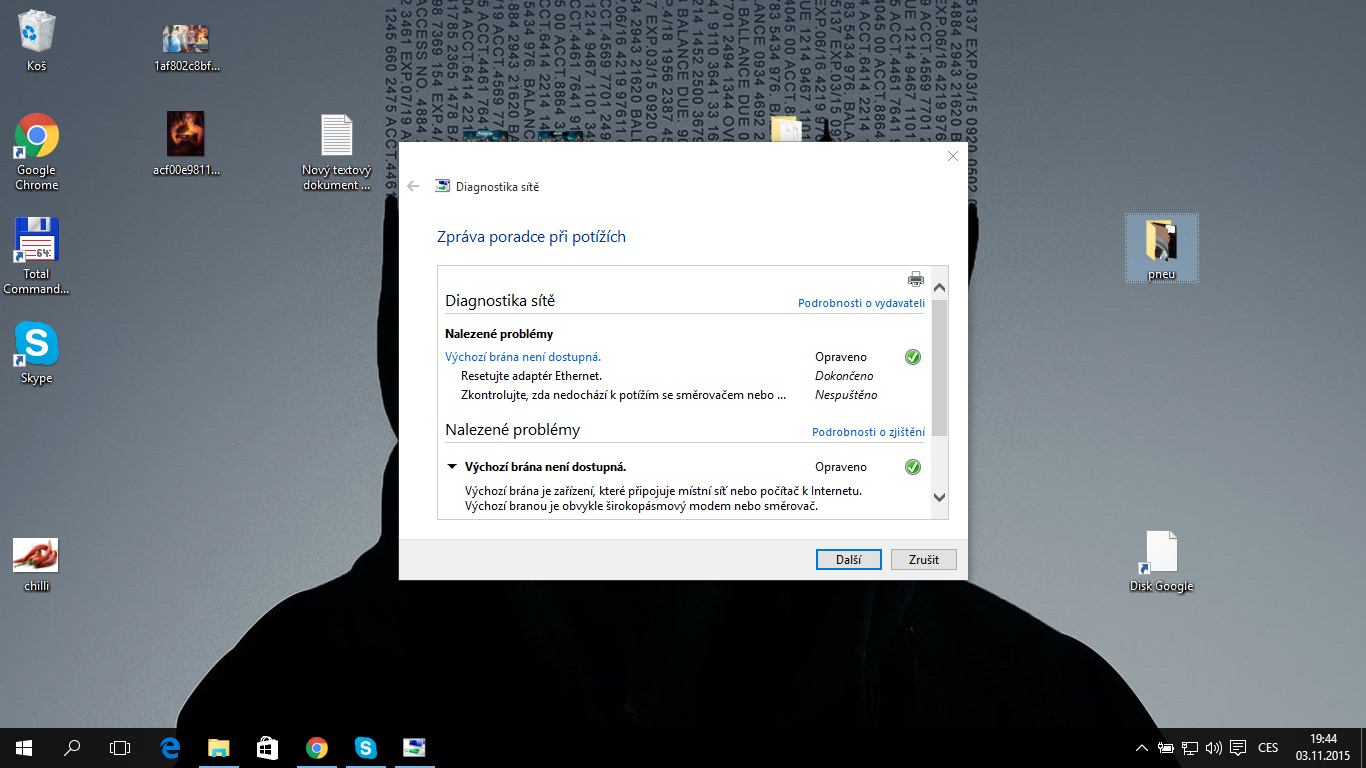The image size is (1366, 768).
Task: Open the pneu folder on desktop
Action: pyautogui.click(x=1161, y=242)
